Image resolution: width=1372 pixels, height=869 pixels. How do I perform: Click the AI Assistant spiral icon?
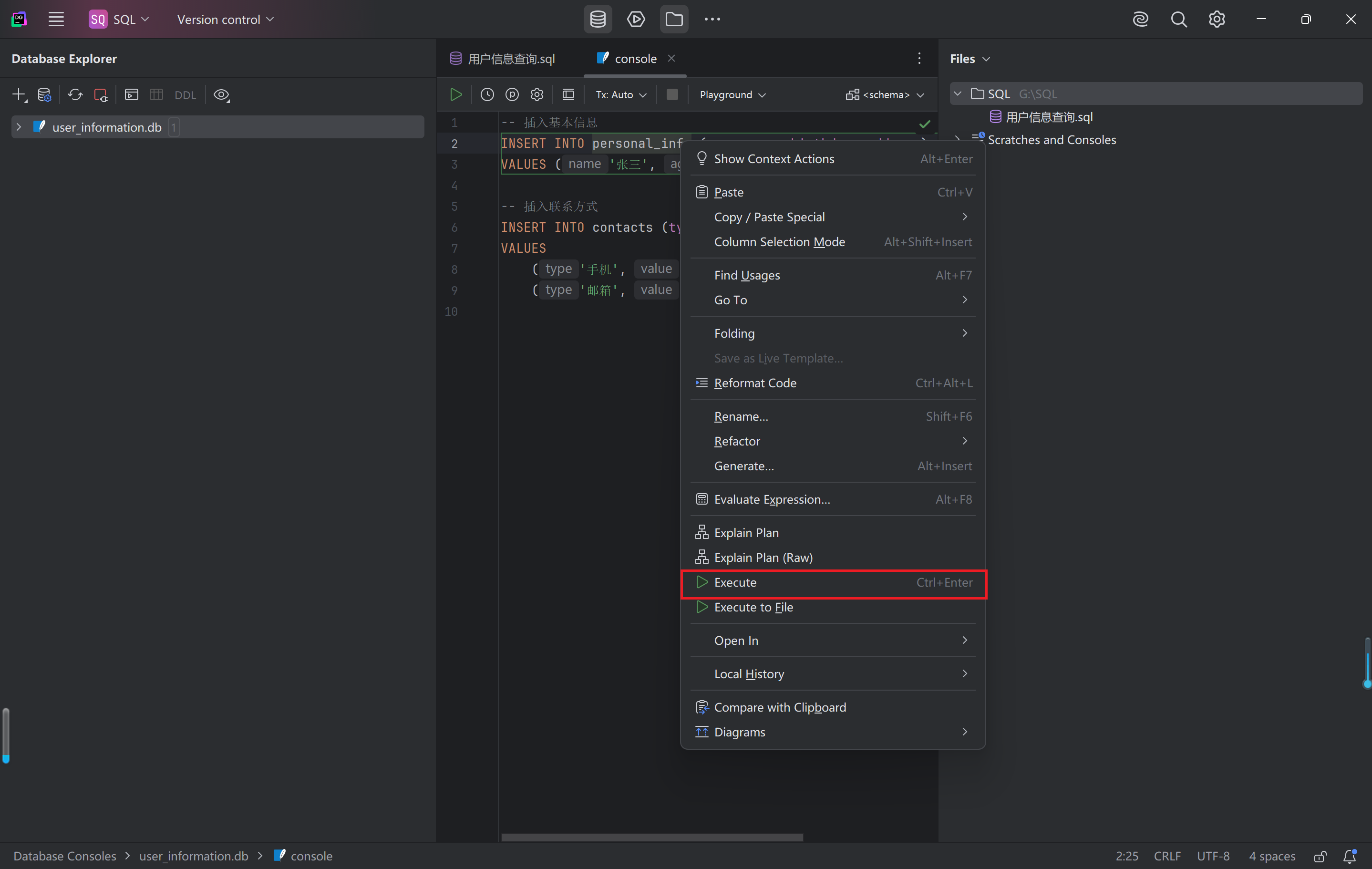coord(1140,20)
